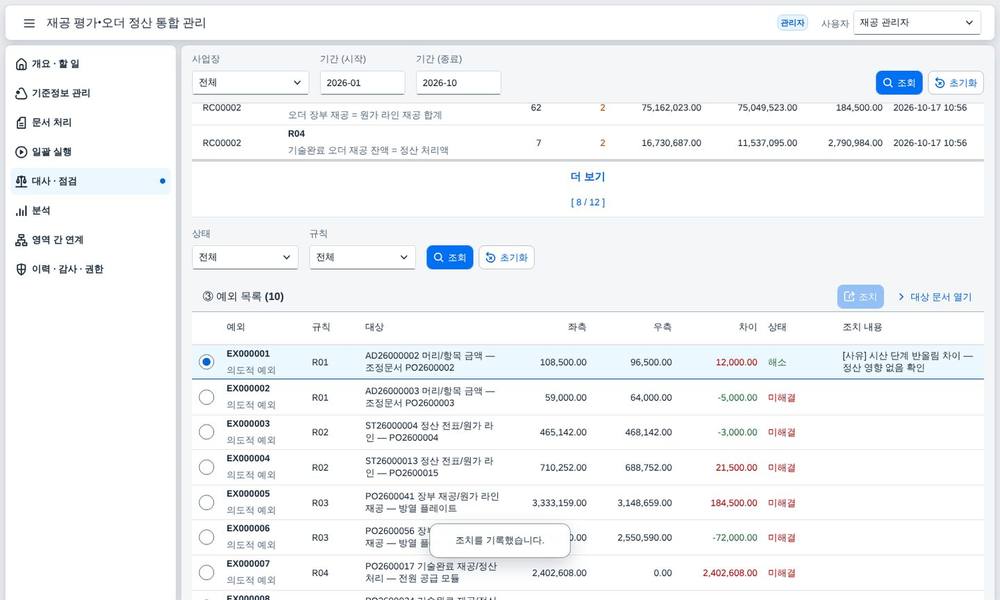Select the EX000003 row radio button
This screenshot has height=600, width=1000.
[x=206, y=432]
